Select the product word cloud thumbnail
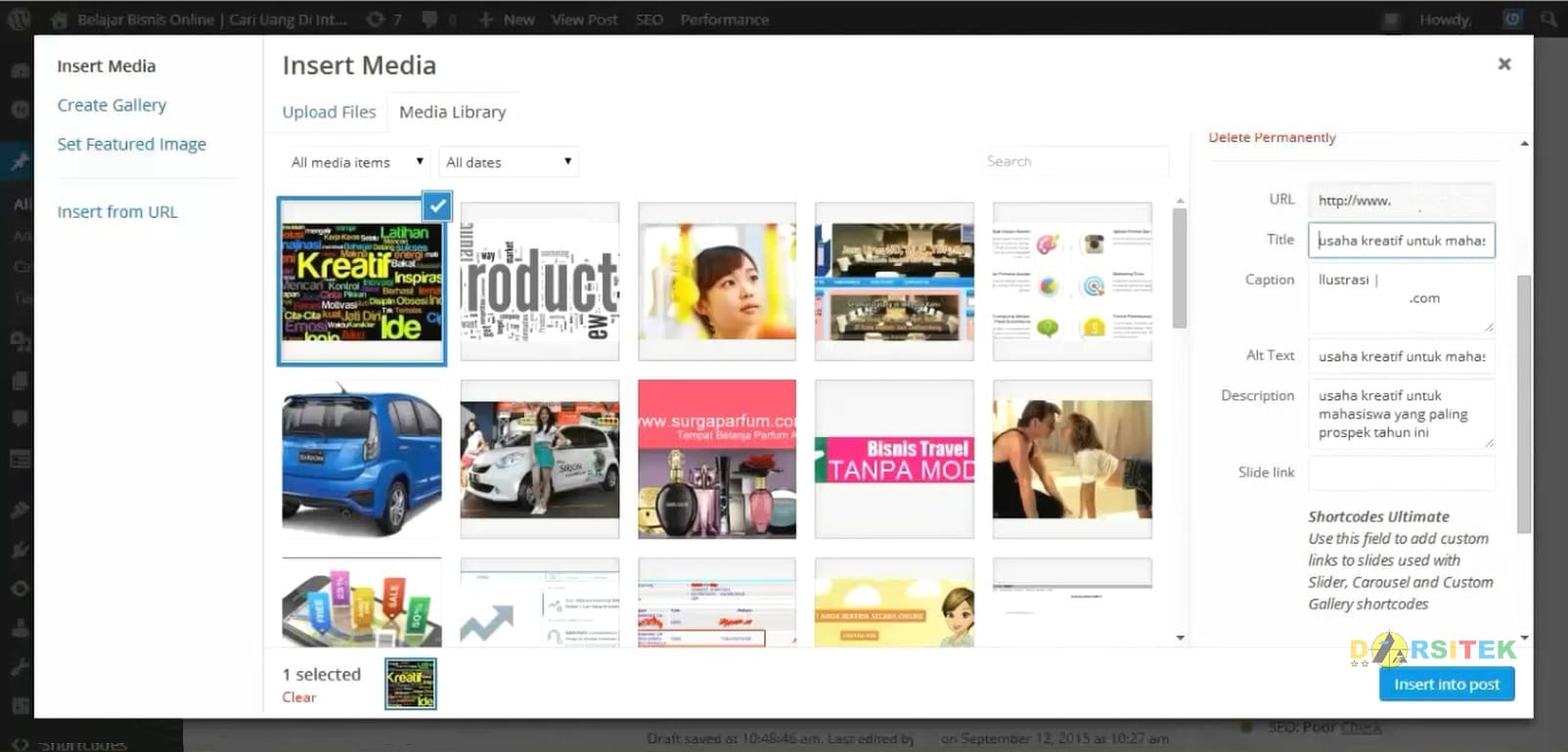 click(540, 282)
